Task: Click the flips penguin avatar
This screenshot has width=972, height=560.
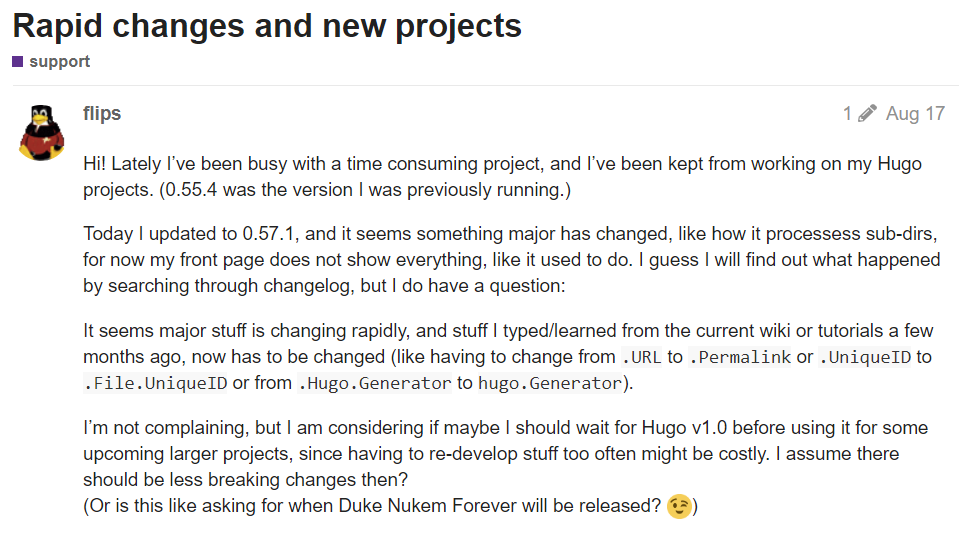Action: [42, 130]
